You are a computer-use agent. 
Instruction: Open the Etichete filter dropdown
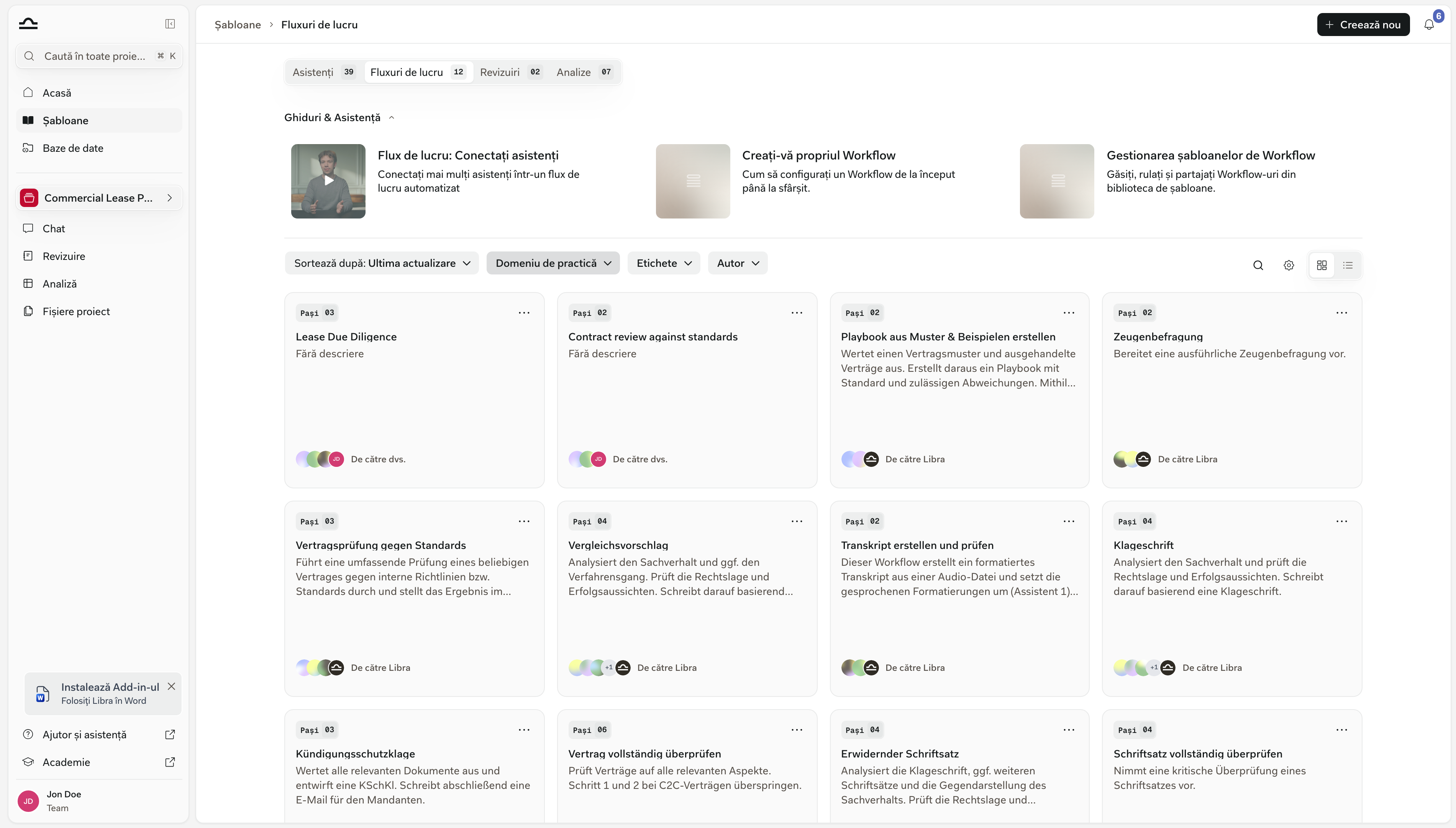point(664,263)
